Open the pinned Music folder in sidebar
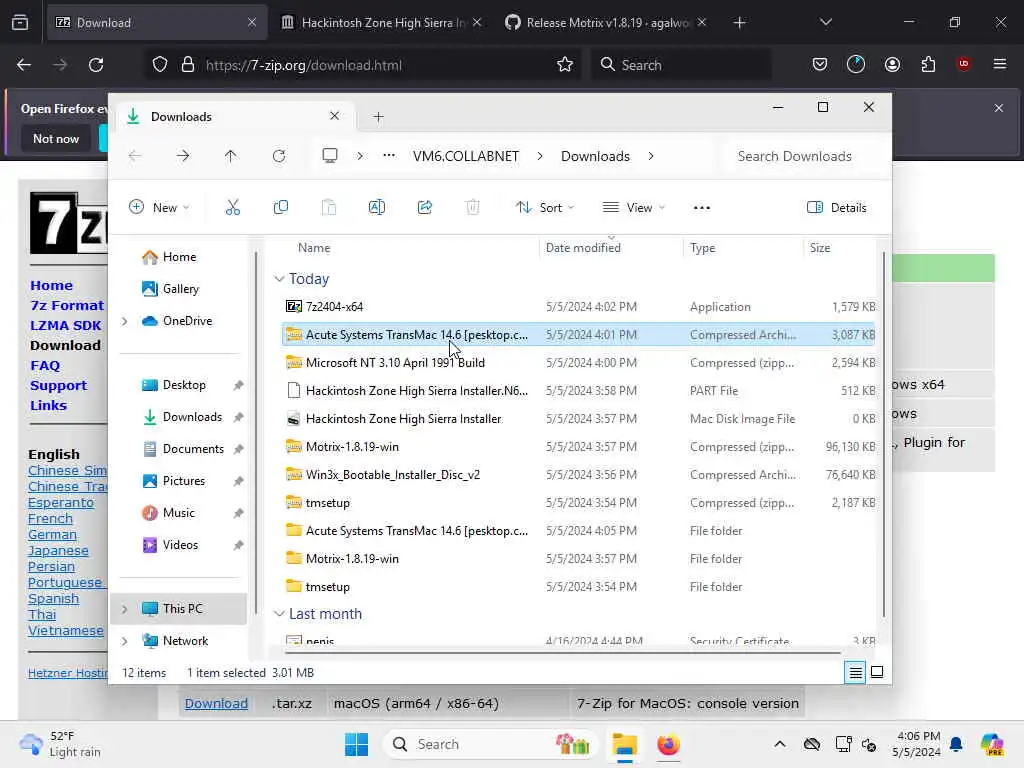This screenshot has height=768, width=1024. coord(168,513)
